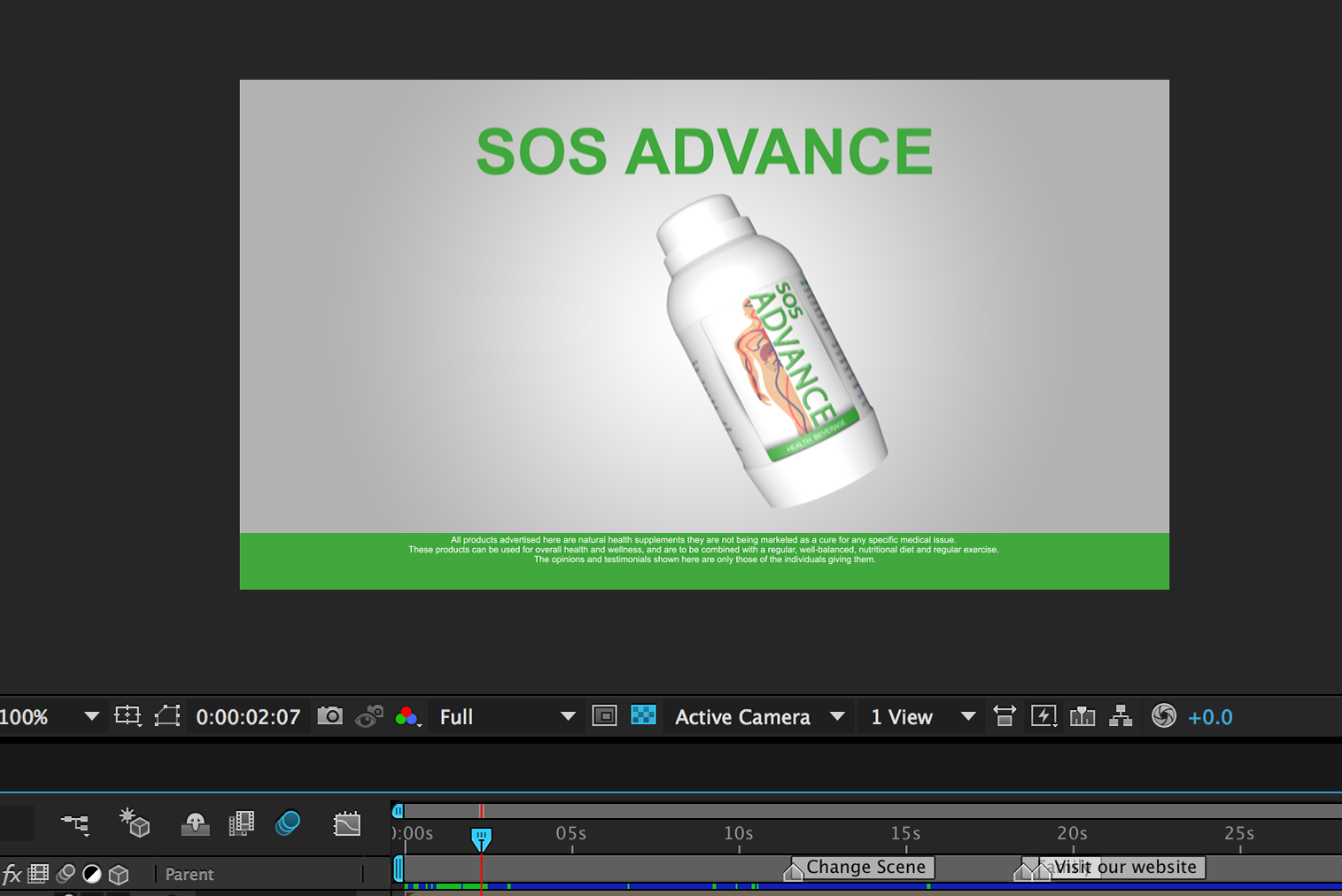
Task: Open the Full resolution dropdown
Action: coord(507,716)
